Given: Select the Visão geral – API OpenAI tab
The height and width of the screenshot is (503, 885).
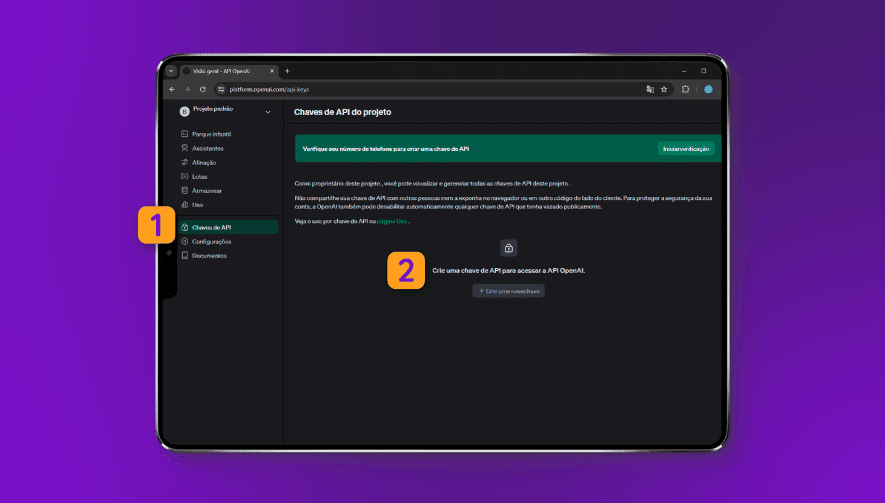Looking at the screenshot, I should (x=228, y=71).
